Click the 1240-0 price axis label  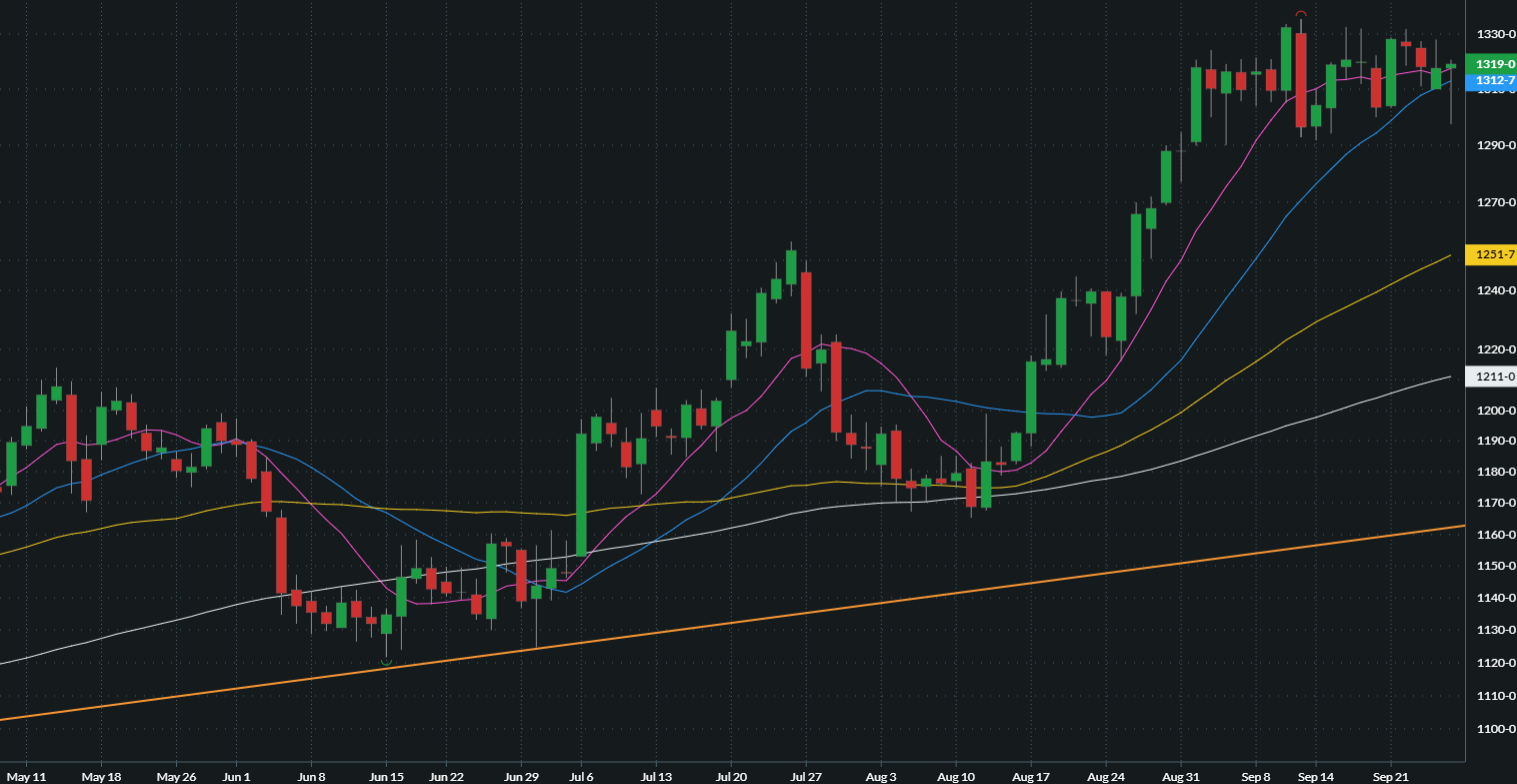click(x=1496, y=291)
